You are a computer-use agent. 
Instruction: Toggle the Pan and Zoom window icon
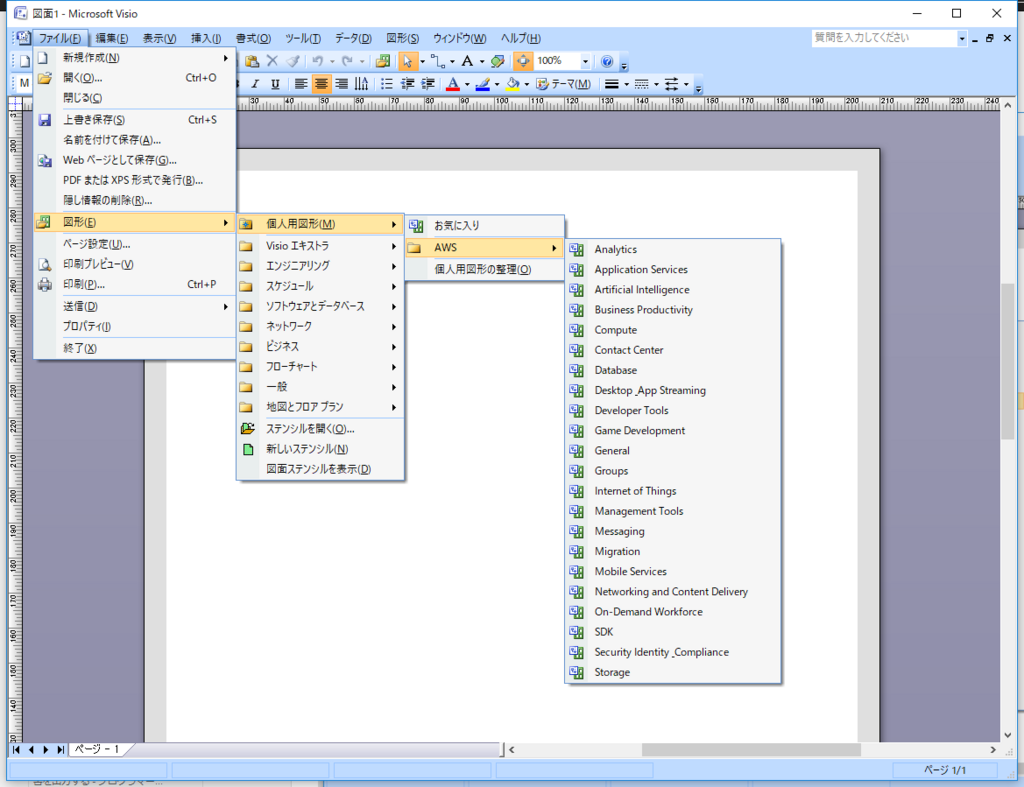(522, 61)
